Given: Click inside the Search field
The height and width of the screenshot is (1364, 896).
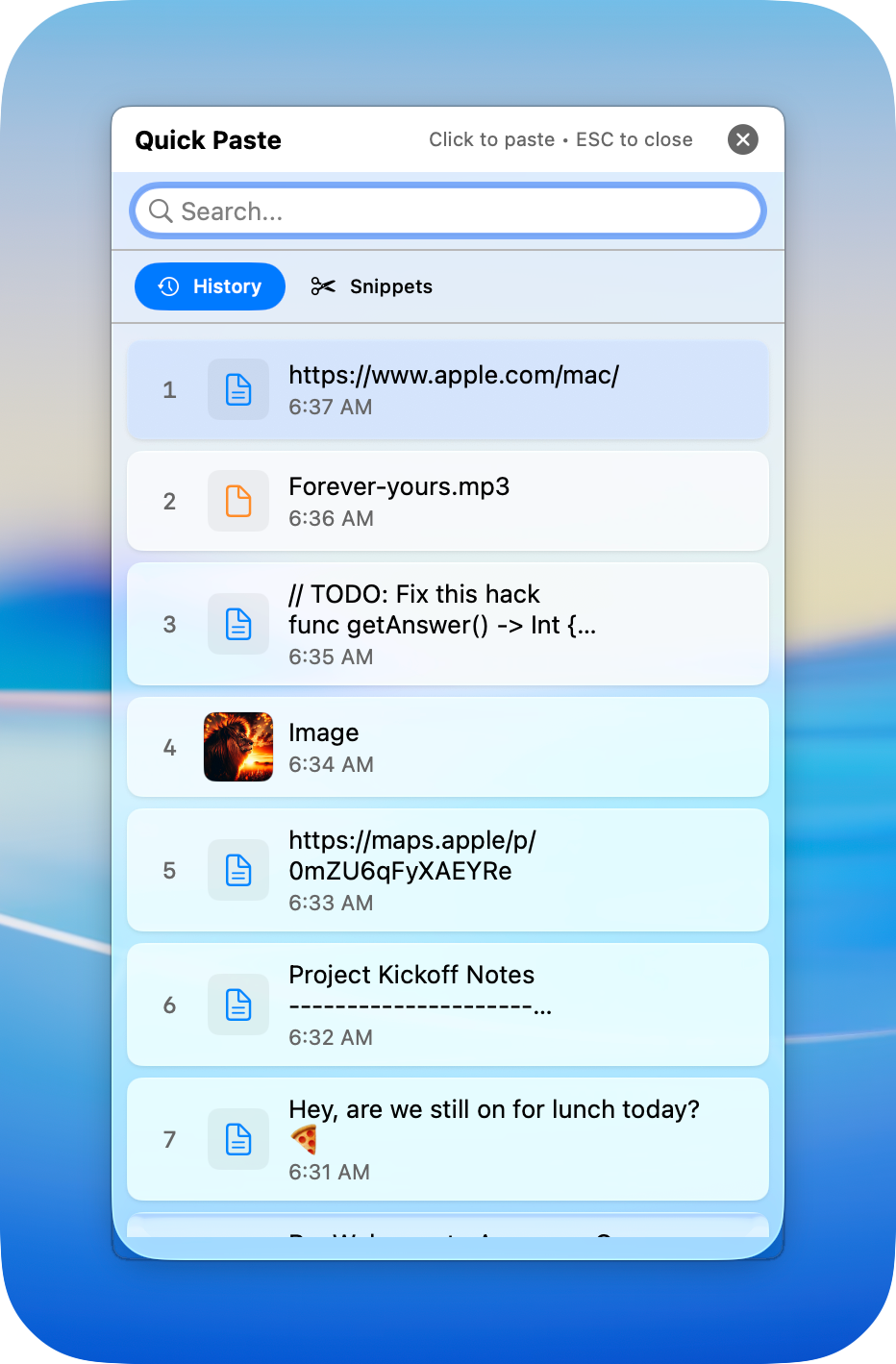Looking at the screenshot, I should click(x=447, y=211).
